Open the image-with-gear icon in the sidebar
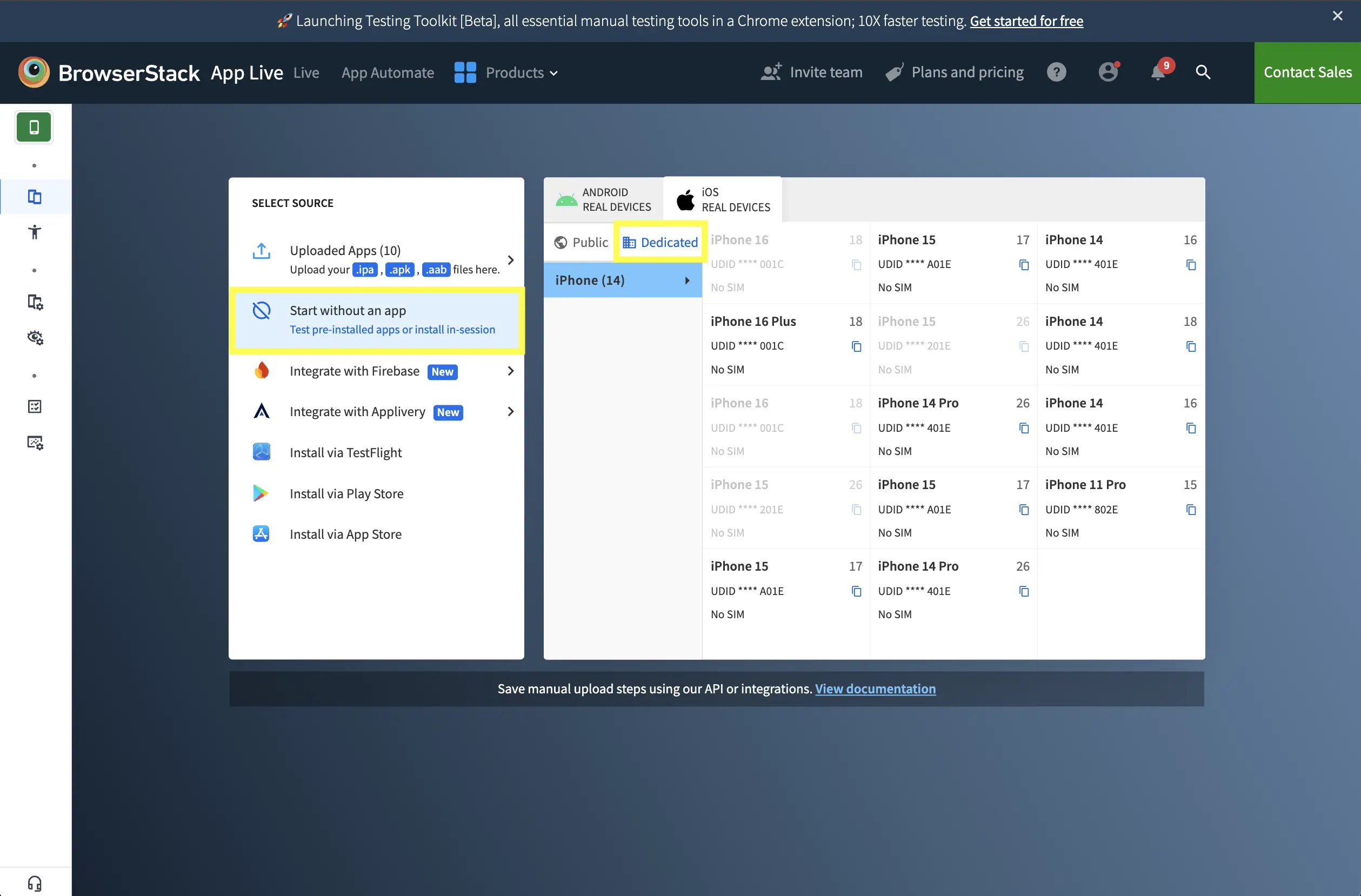 [36, 442]
